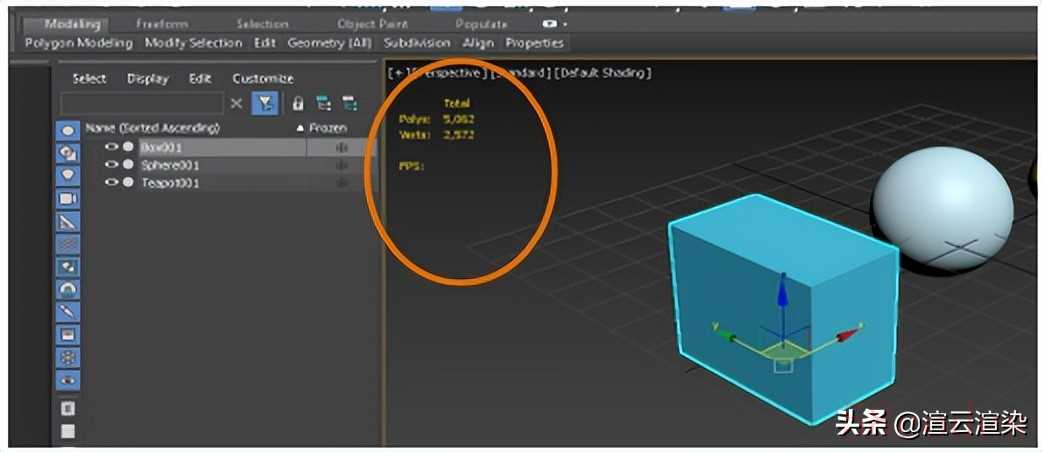This screenshot has height=452, width=1042.
Task: Toggle visibility eye of Sphere001
Action: coord(111,165)
